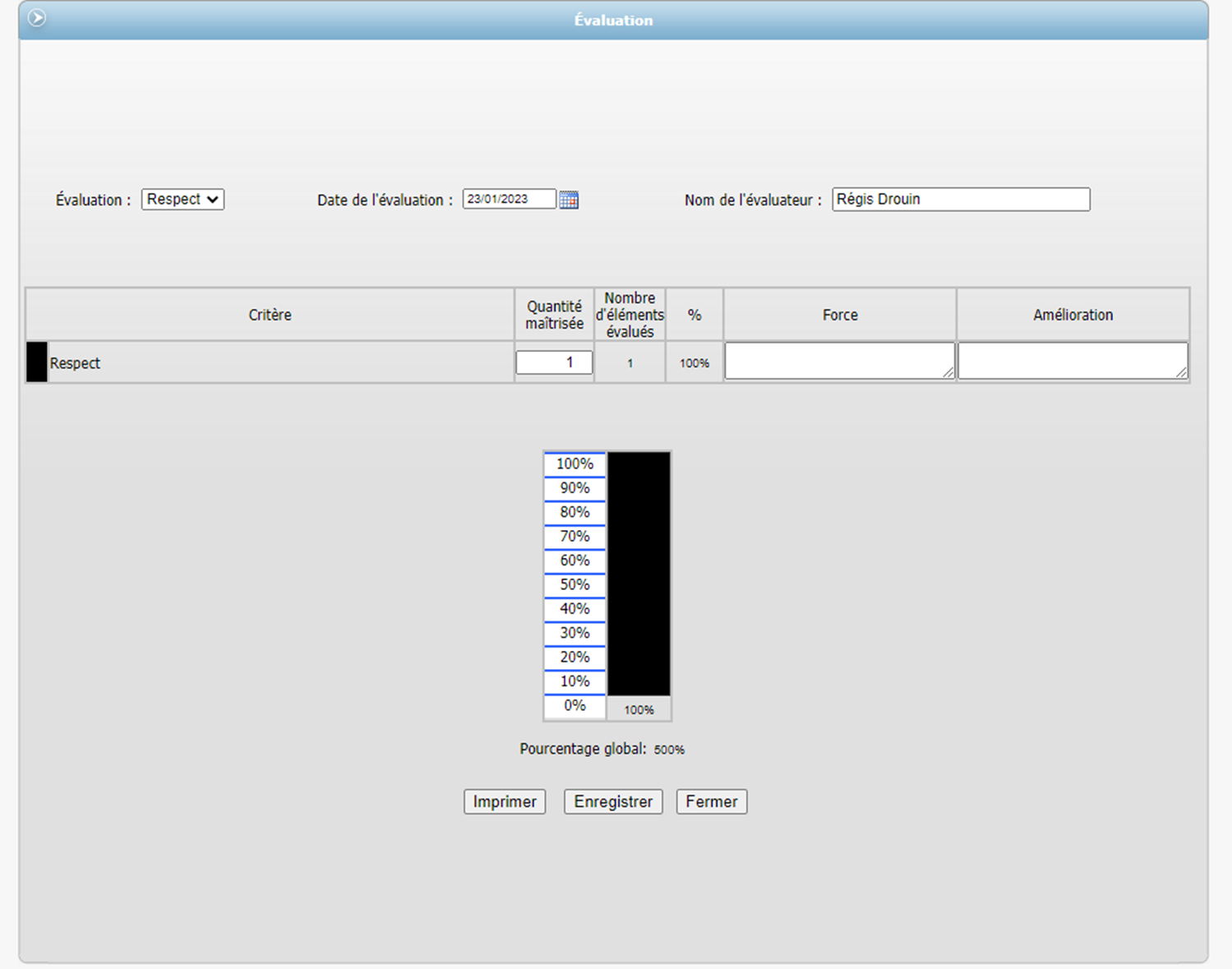The image size is (1232, 969).
Task: Open the Évaluation dropdown showing Respect
Action: tap(182, 199)
